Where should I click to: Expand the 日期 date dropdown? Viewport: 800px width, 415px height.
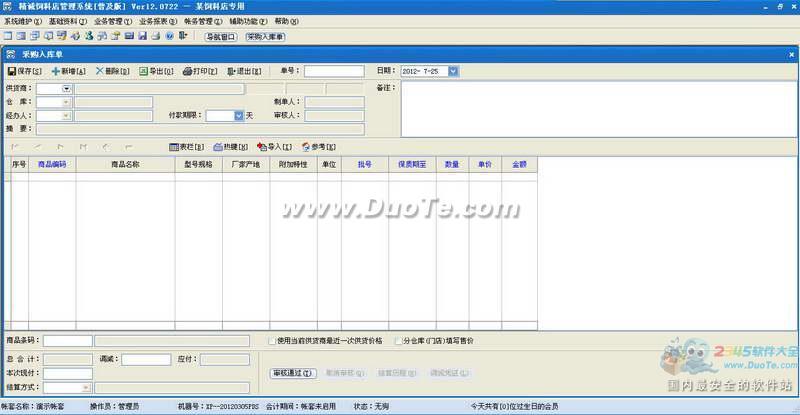coord(454,71)
